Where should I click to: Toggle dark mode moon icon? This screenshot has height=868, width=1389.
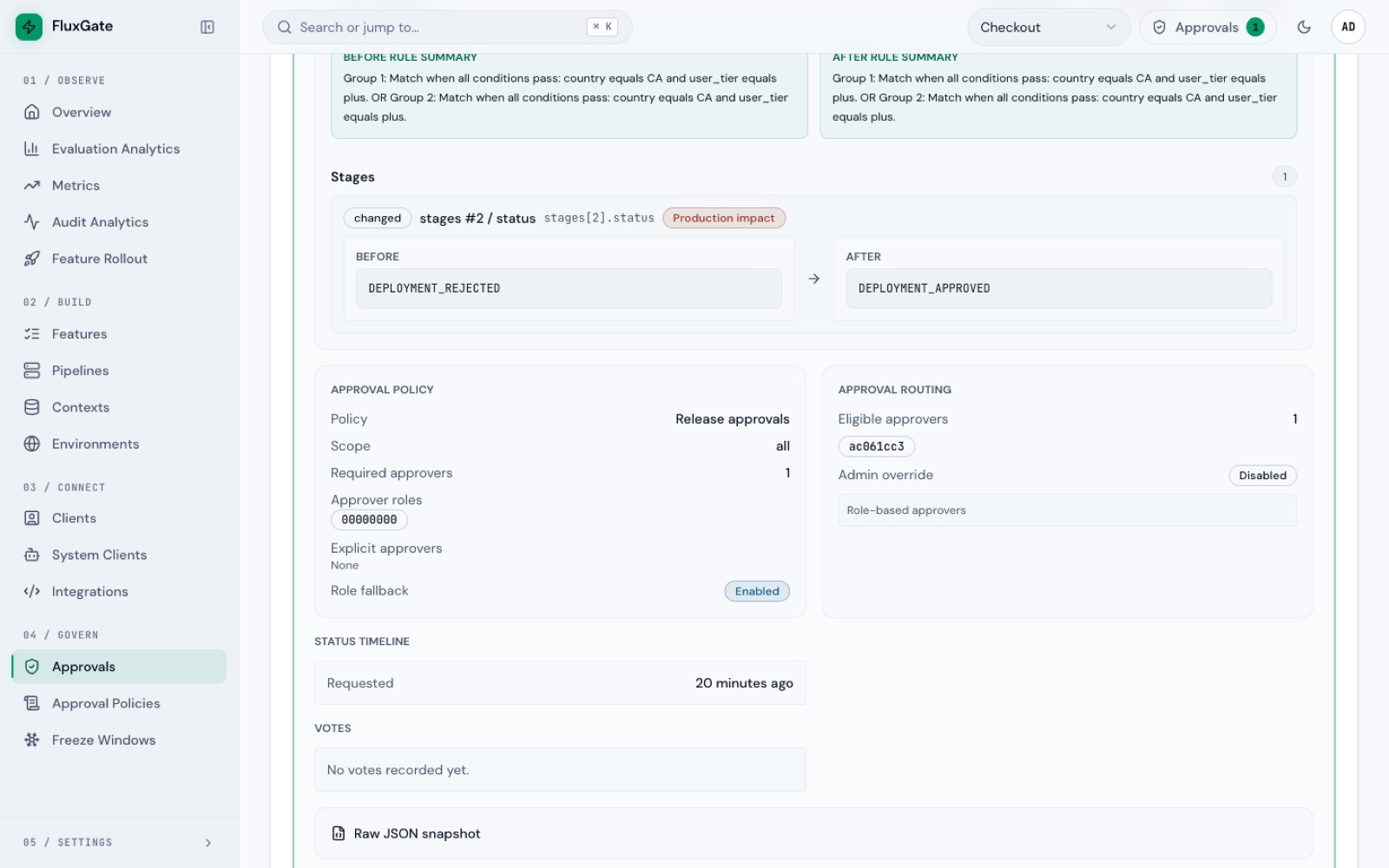1304,27
